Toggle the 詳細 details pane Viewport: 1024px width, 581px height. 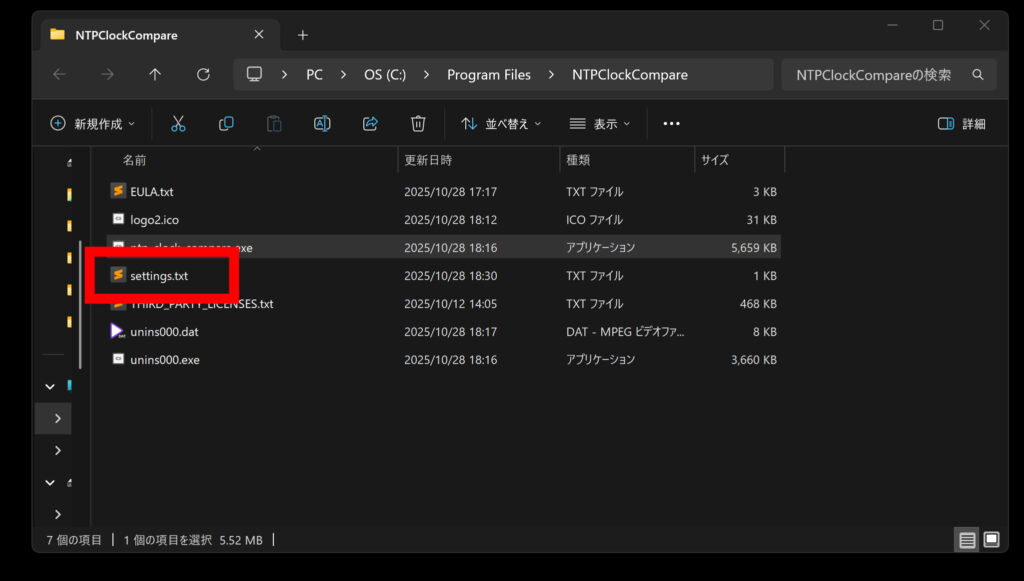pos(961,124)
